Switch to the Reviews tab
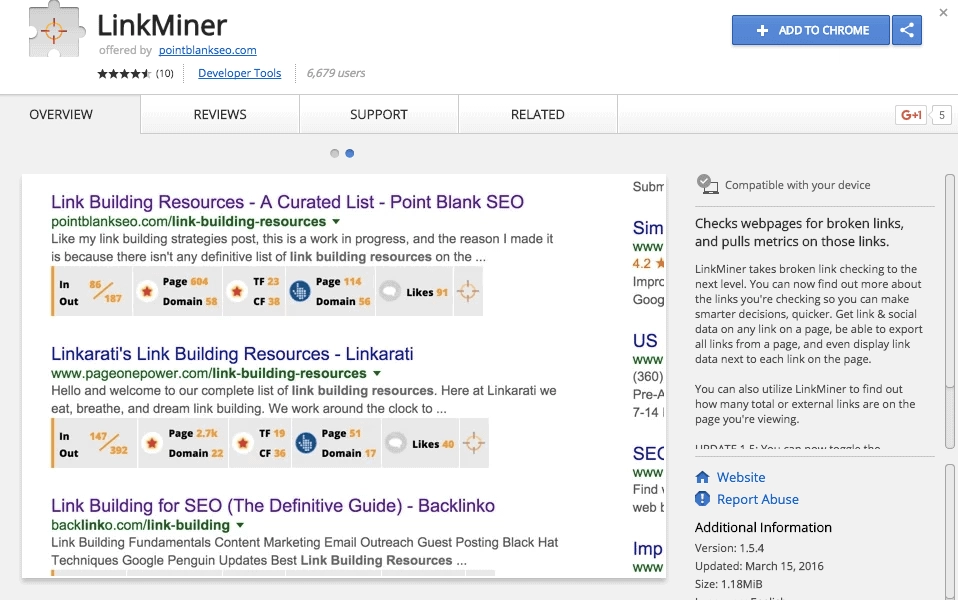Viewport: 958px width, 600px height. [220, 114]
